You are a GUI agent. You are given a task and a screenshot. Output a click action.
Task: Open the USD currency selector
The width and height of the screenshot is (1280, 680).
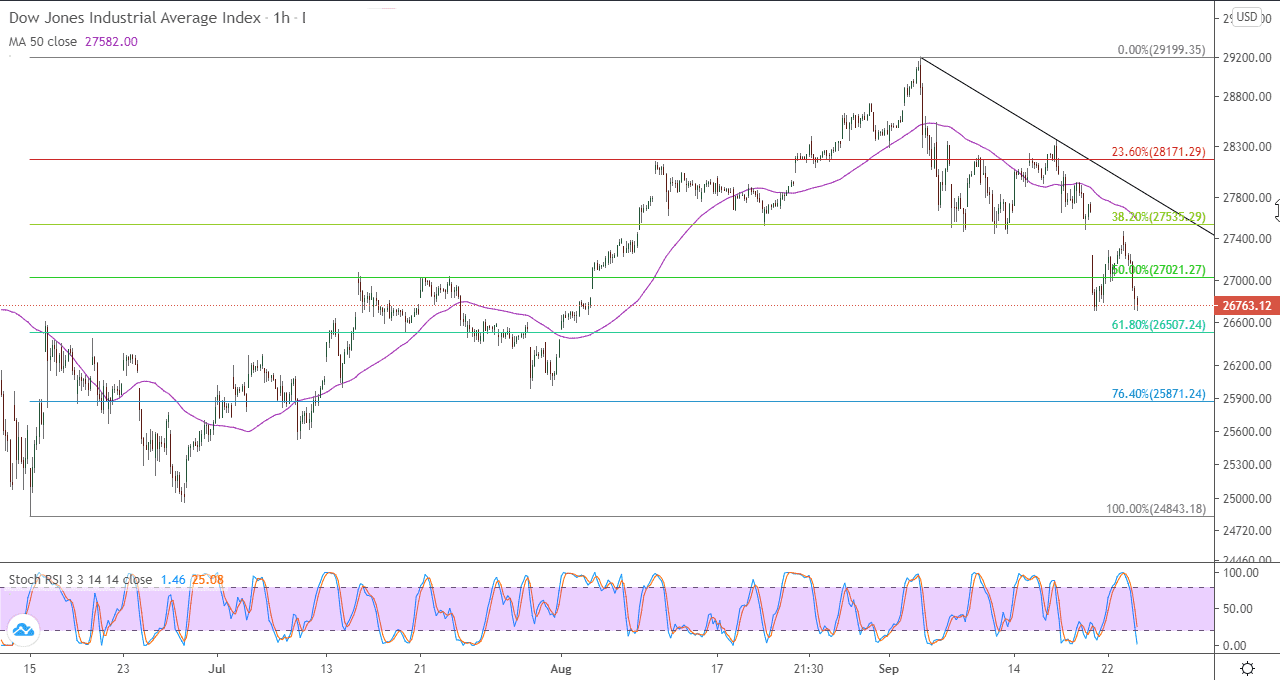pos(1247,17)
